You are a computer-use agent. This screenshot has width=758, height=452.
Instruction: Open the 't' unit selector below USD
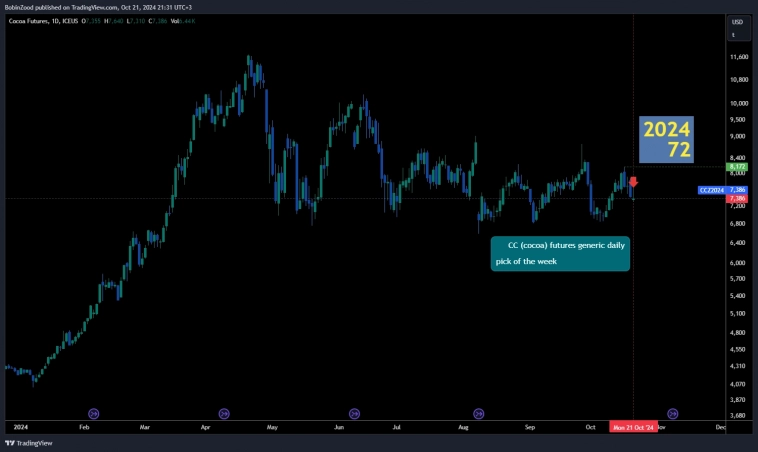tap(737, 35)
